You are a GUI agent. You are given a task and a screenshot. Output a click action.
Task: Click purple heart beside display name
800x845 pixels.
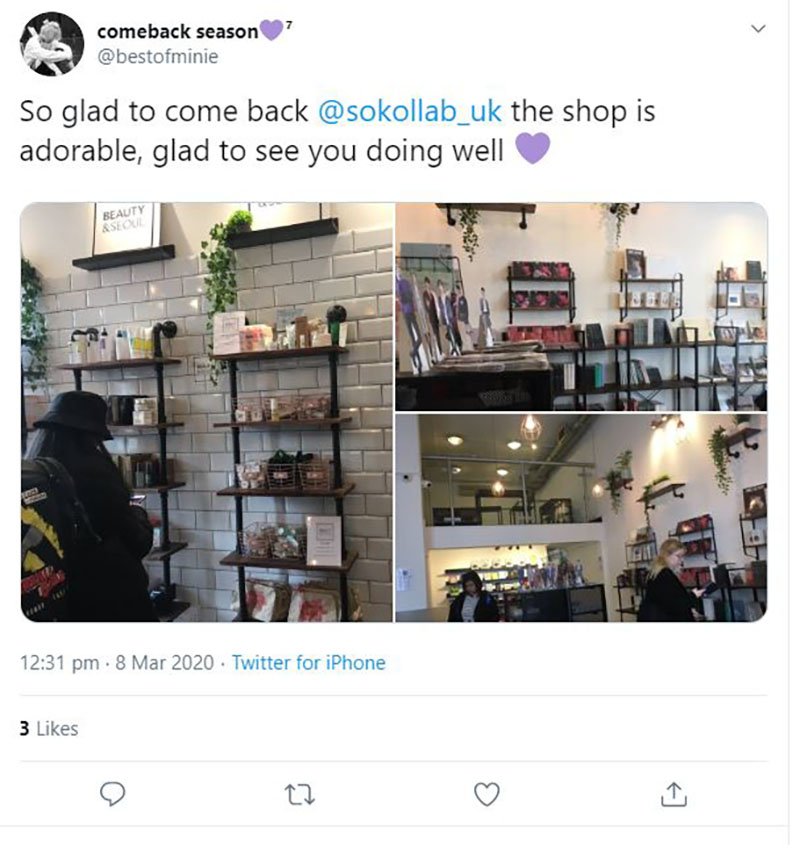[271, 30]
